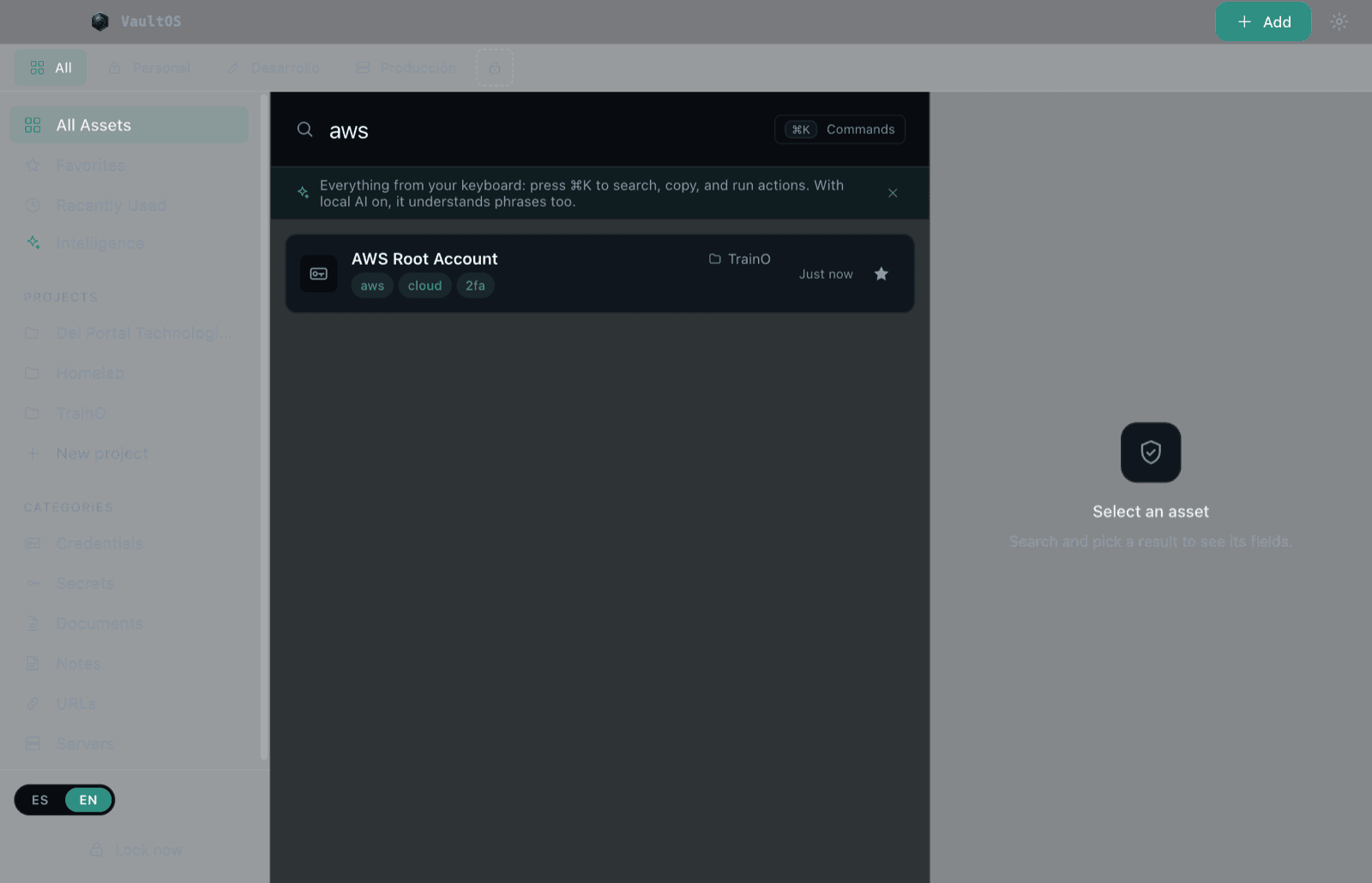Switch to the Producción vault tab

[406, 68]
